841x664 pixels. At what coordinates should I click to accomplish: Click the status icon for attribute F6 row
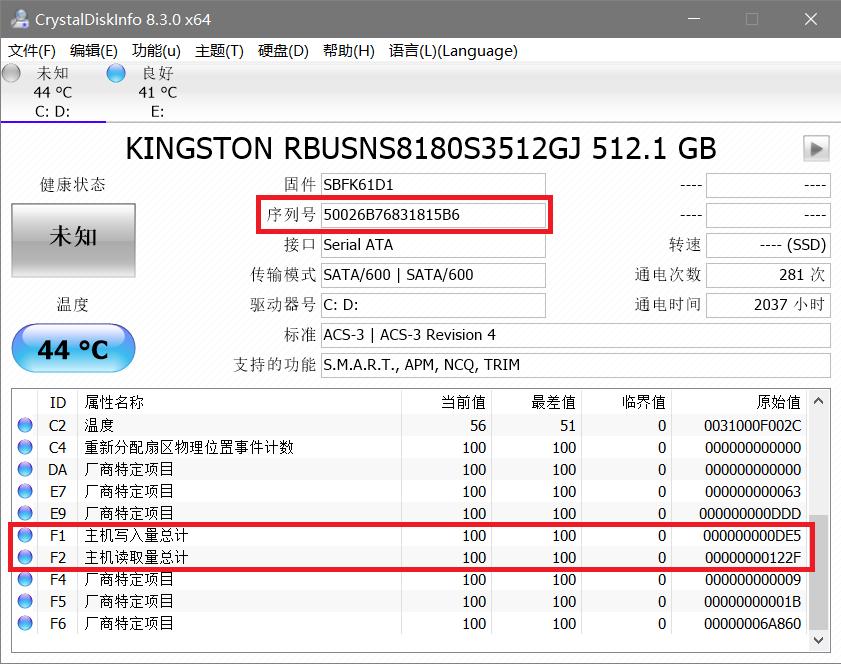click(25, 624)
